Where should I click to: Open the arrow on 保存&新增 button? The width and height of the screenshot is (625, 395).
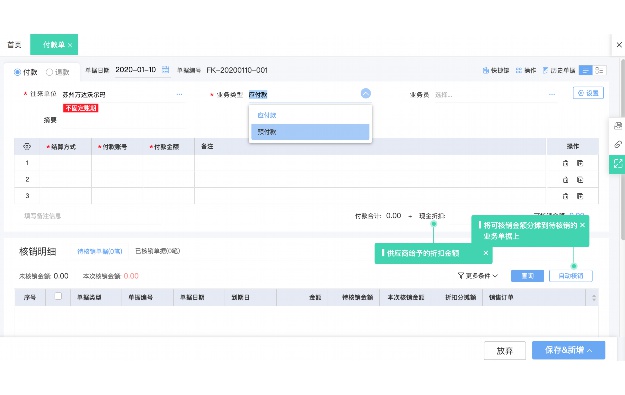(x=590, y=350)
